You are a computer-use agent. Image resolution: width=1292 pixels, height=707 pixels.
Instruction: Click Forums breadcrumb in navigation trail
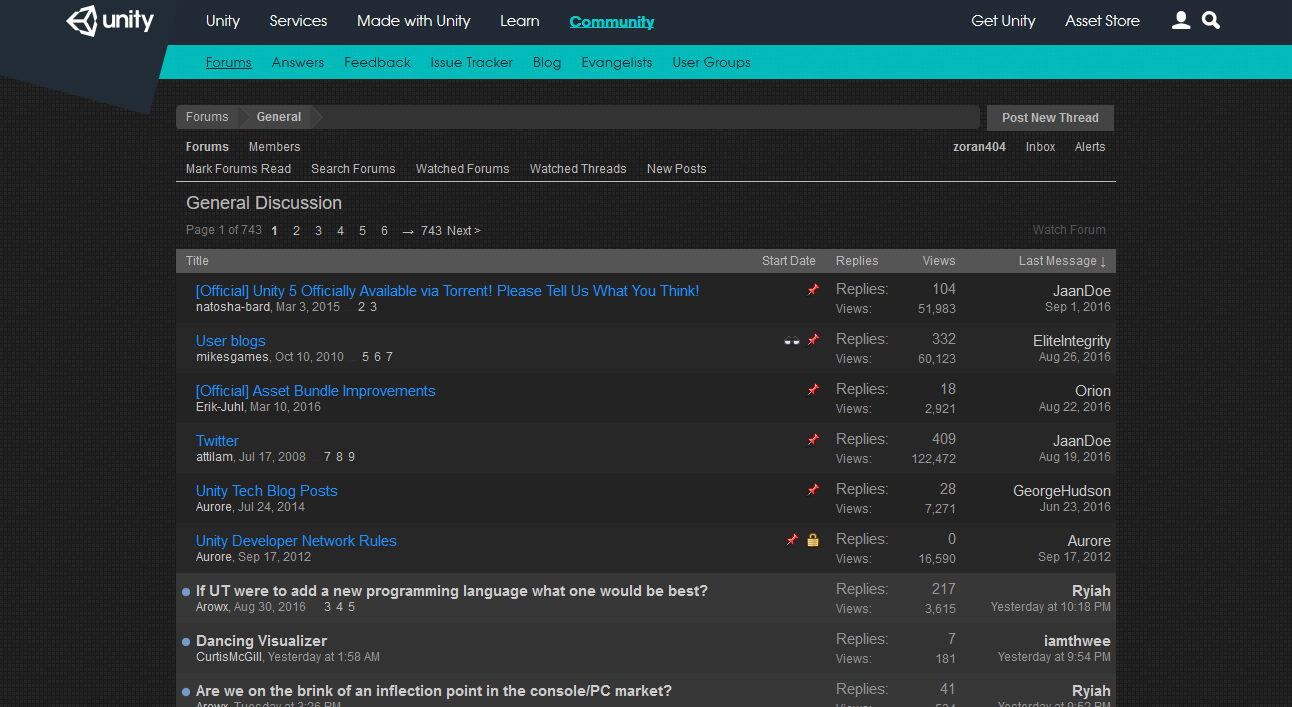(x=207, y=117)
